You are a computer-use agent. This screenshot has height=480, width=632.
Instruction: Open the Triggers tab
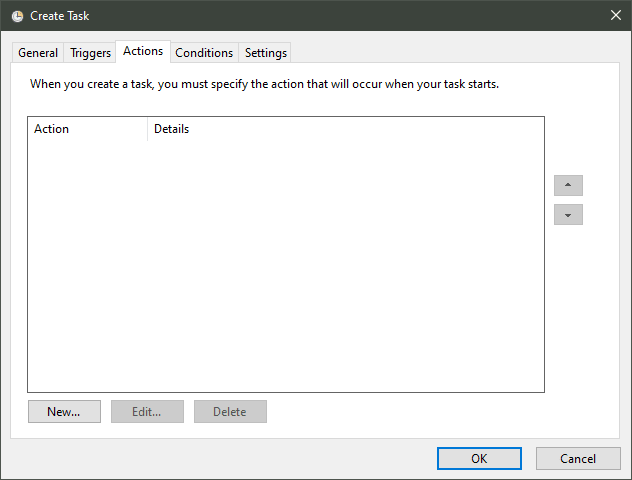90,53
